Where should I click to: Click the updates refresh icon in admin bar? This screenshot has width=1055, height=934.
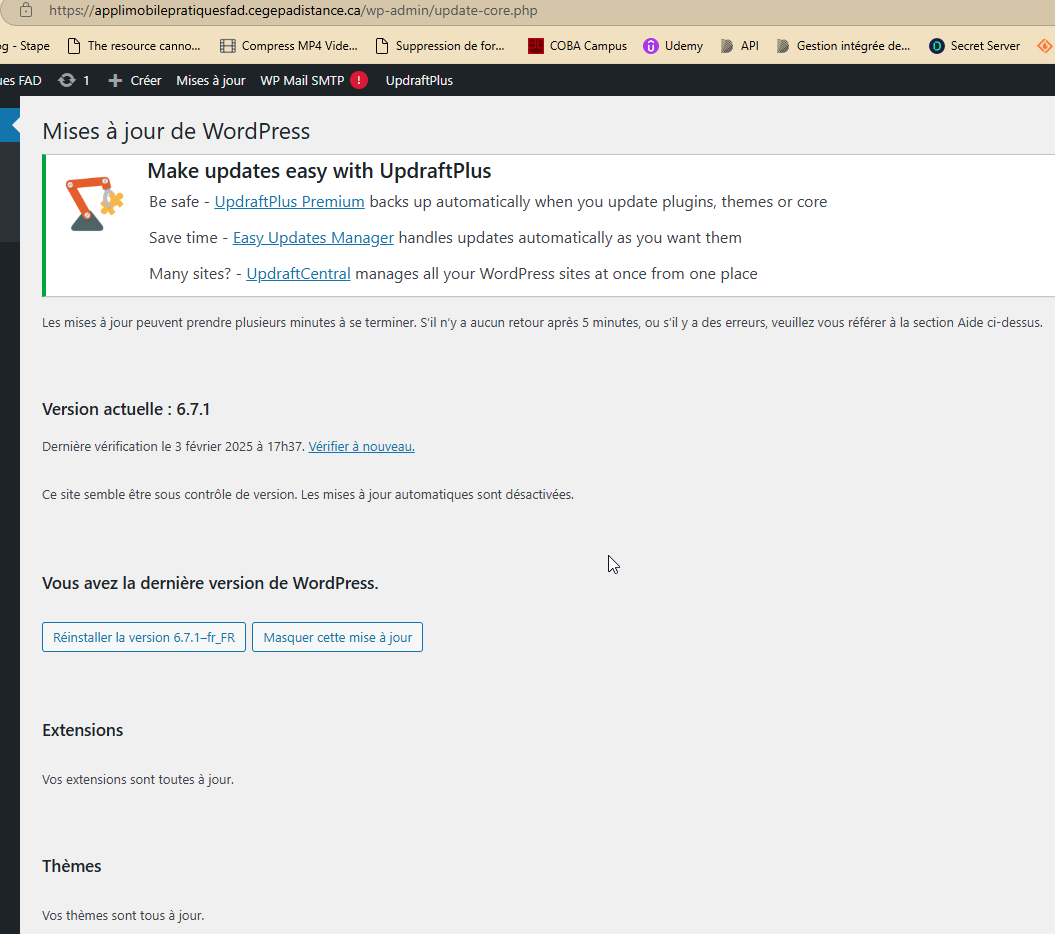tap(67, 80)
